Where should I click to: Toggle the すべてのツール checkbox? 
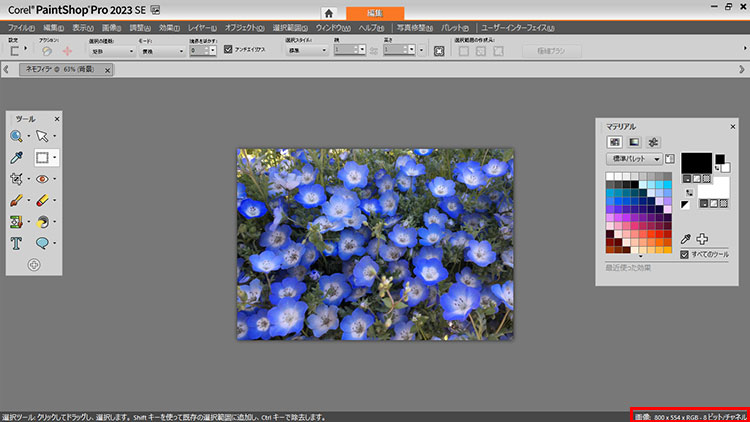click(x=684, y=255)
